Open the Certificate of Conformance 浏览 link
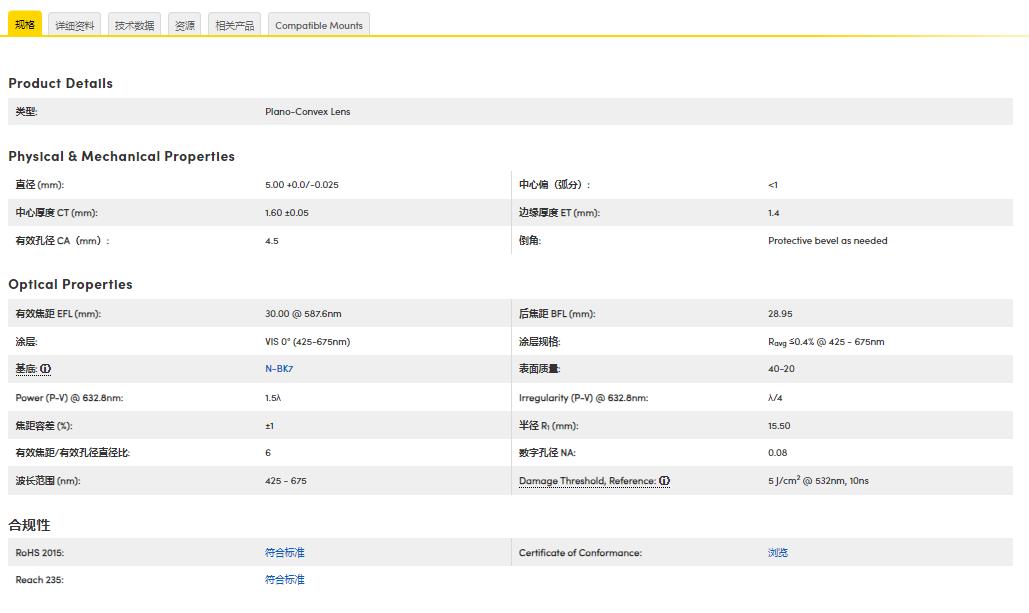This screenshot has width=1029, height=613. 778,552
